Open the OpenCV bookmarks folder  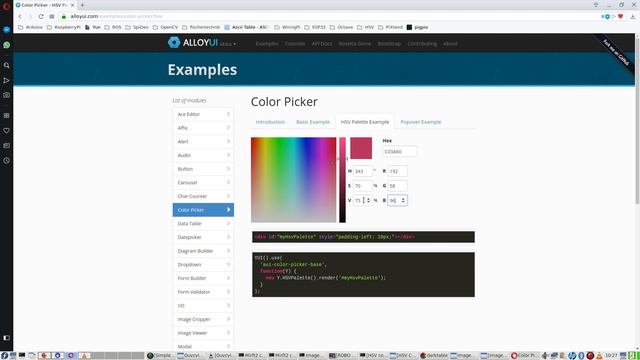[165, 27]
